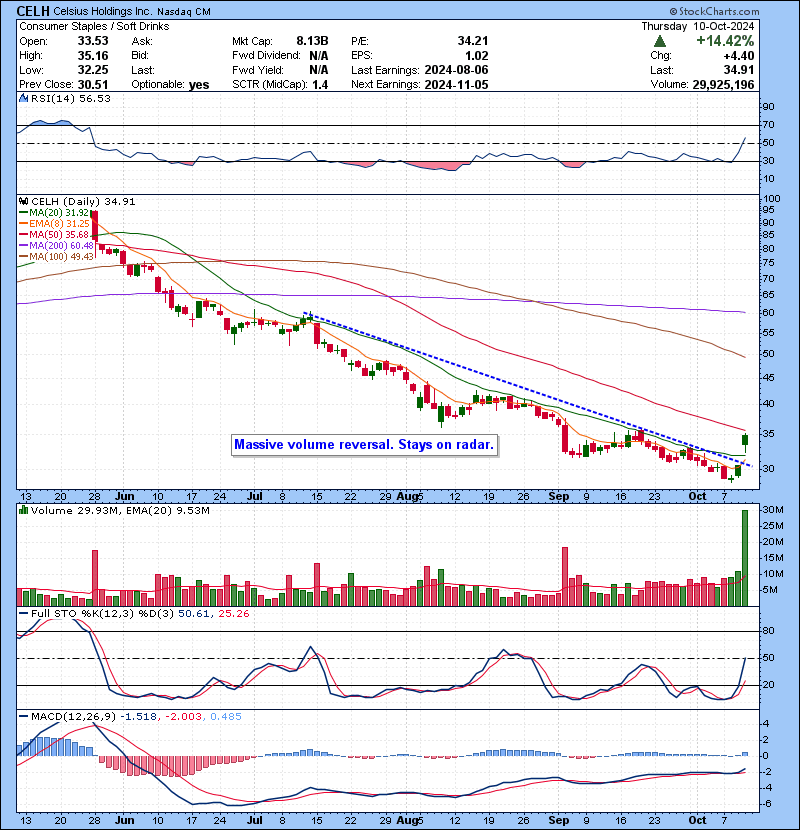Click the 90 level on RSI axis
Viewport: 800px width, 830px height.
point(768,107)
